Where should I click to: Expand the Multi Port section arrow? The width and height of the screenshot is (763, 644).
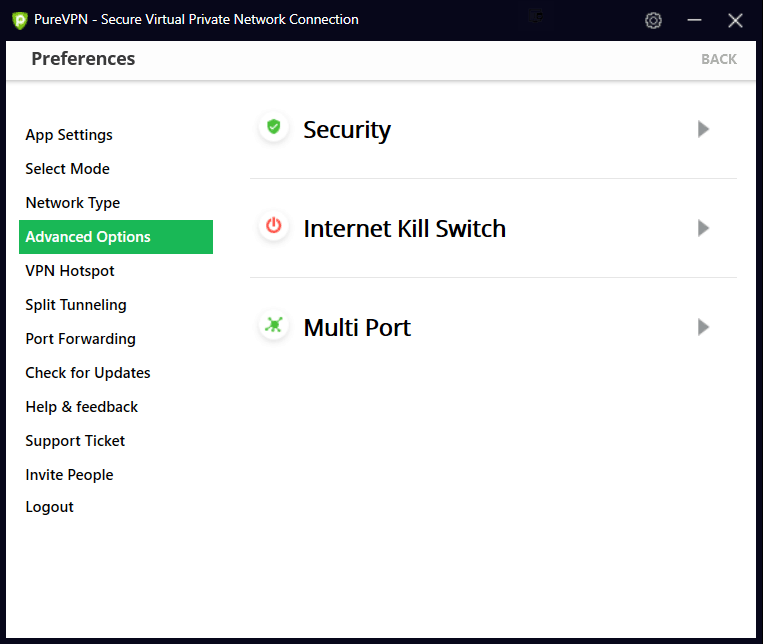point(703,327)
